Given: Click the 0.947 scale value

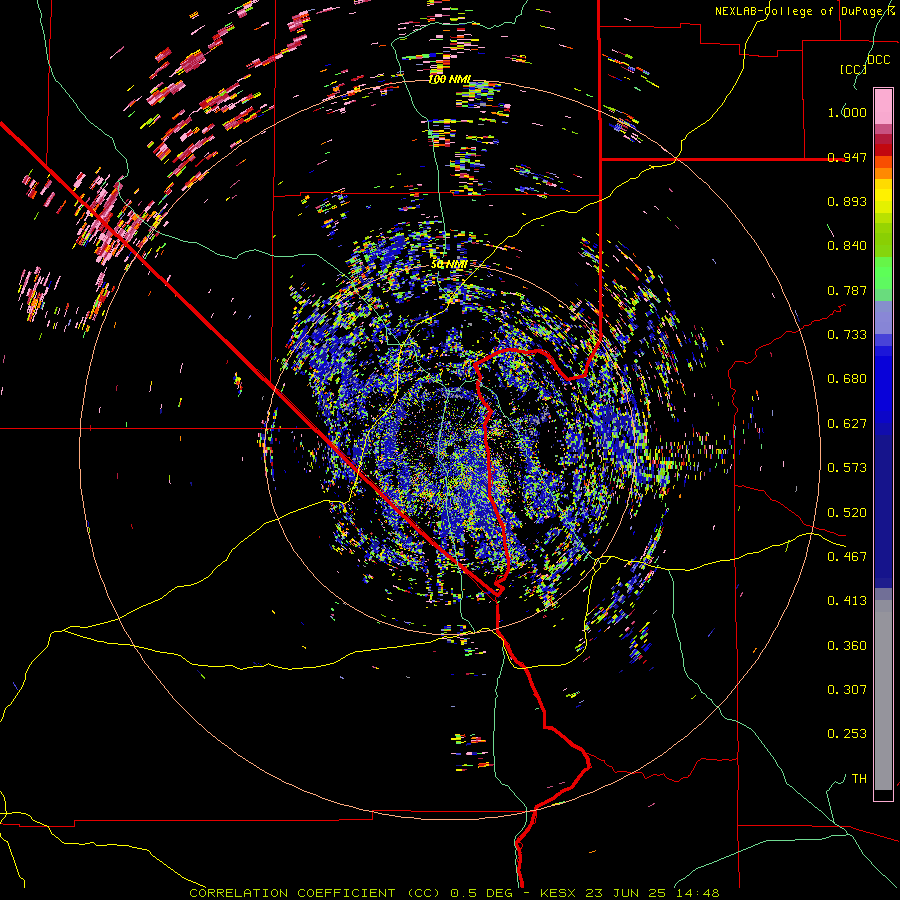Looking at the screenshot, I should tap(847, 157).
